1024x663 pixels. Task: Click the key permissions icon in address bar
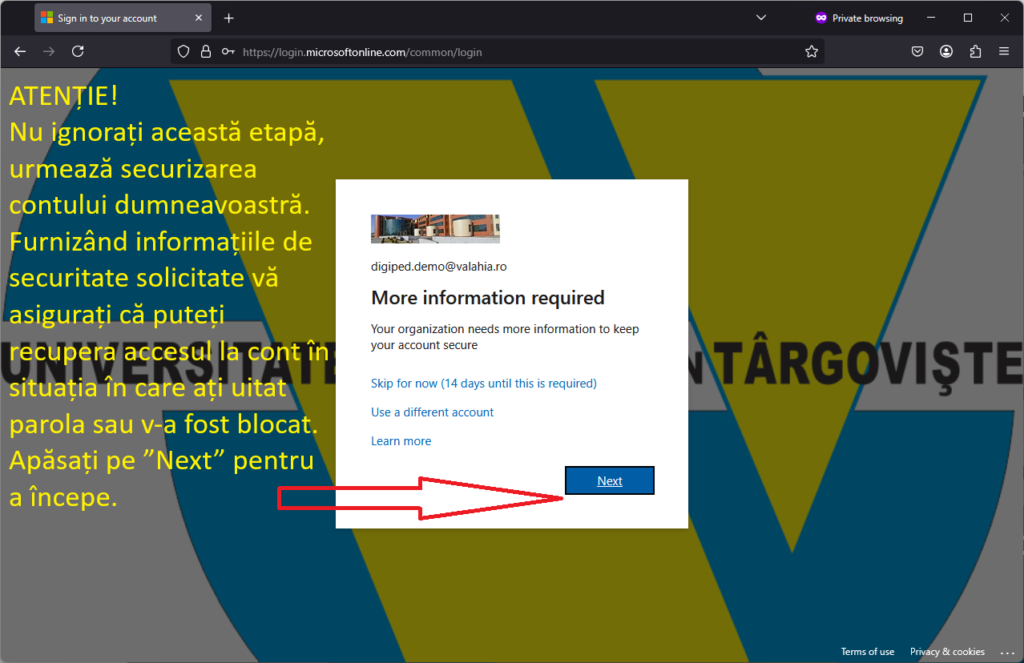(228, 52)
